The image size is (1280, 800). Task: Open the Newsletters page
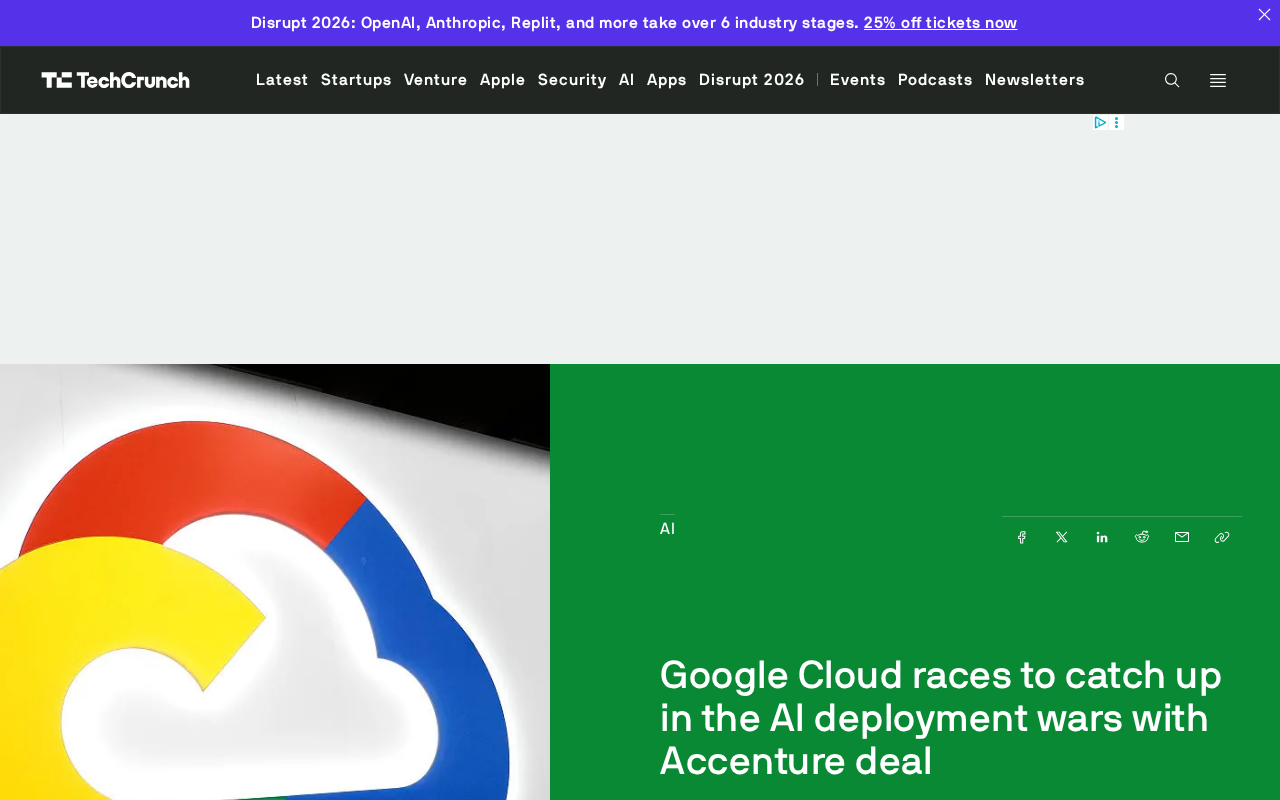(x=1035, y=80)
